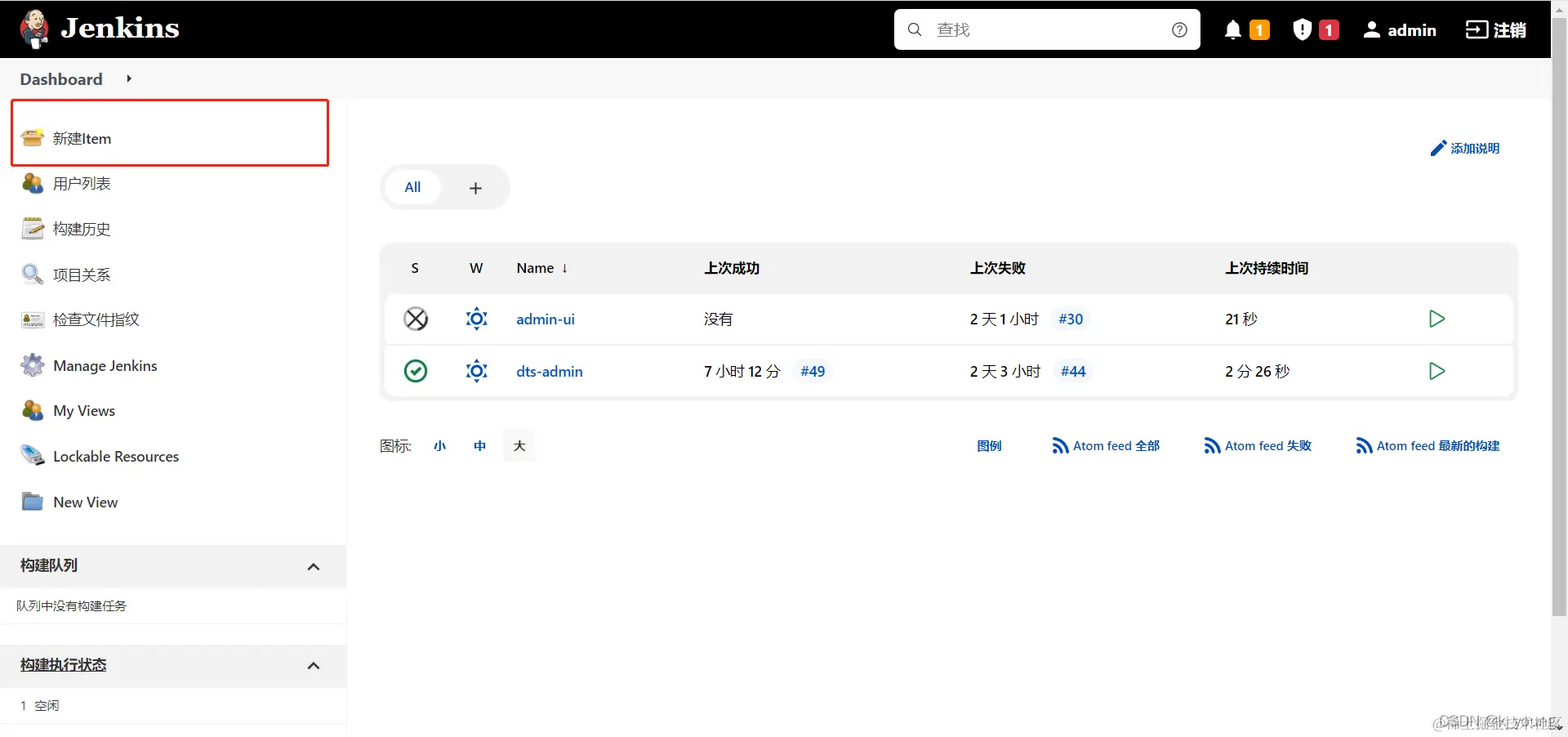Start a build for dts-admin
This screenshot has width=1568, height=737.
tap(1437, 371)
